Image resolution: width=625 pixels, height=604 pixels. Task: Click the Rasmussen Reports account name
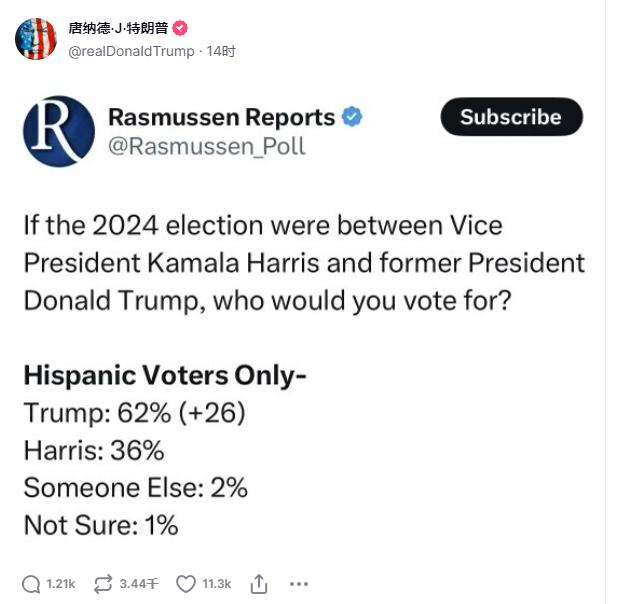(x=222, y=117)
